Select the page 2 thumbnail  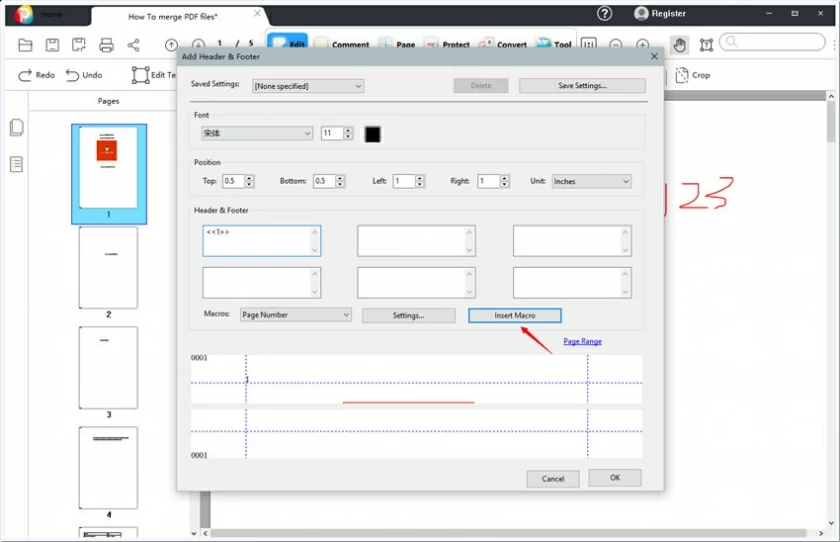click(108, 267)
